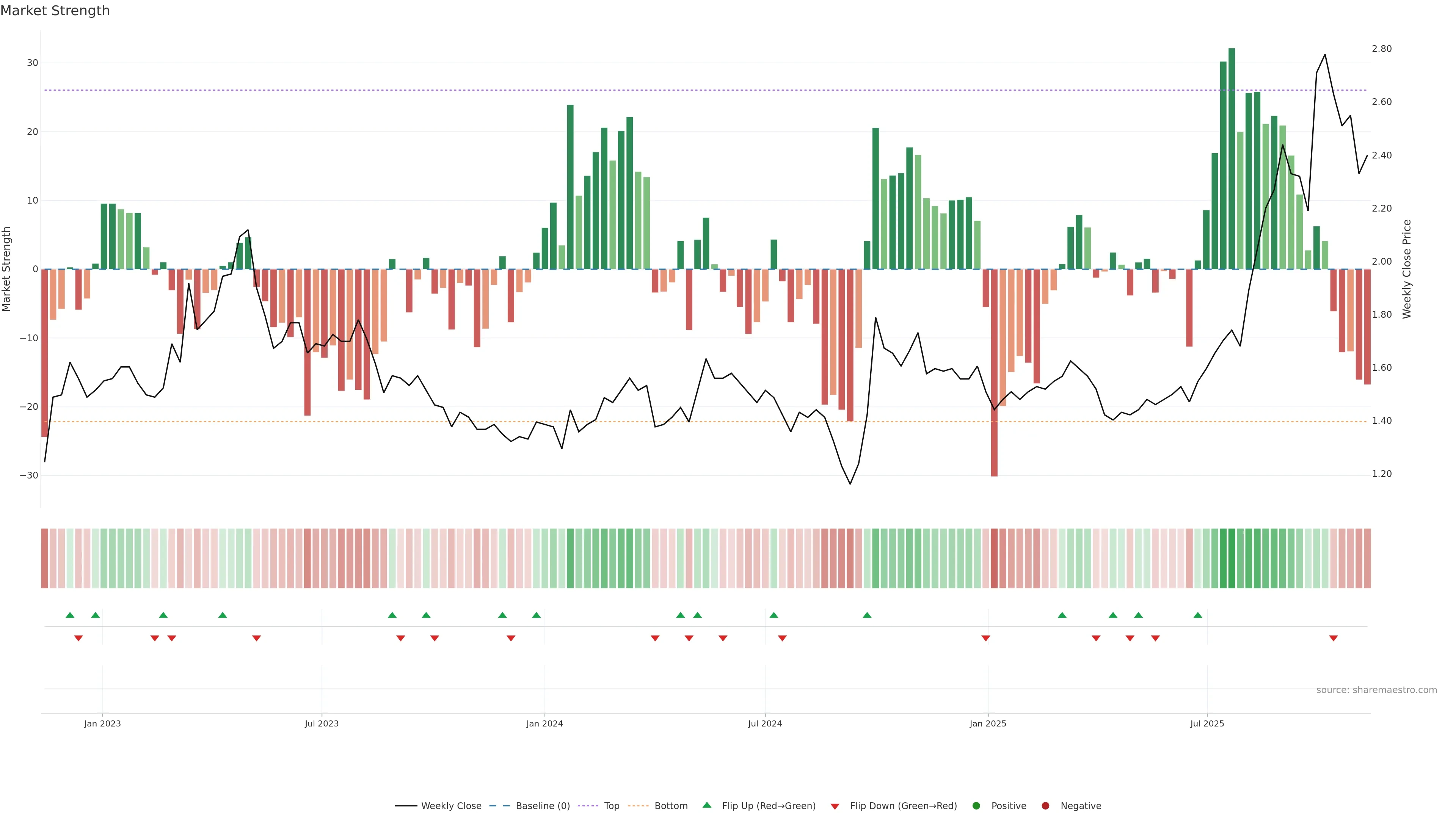Click the flip-up marker just before Jul 2025
Viewport: 1456px width, 819px height.
(x=1198, y=615)
